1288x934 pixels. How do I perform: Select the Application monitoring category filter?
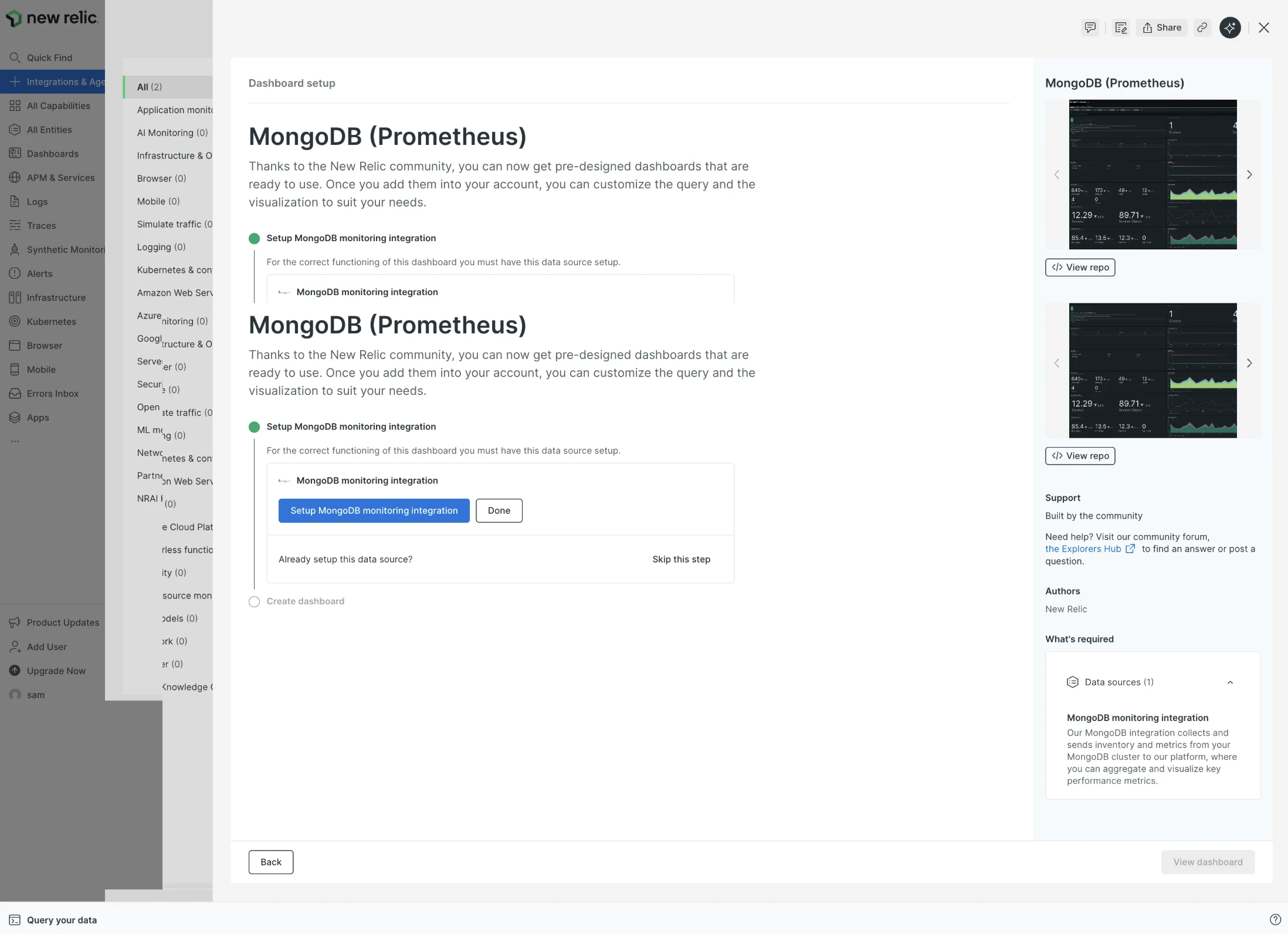click(x=175, y=110)
